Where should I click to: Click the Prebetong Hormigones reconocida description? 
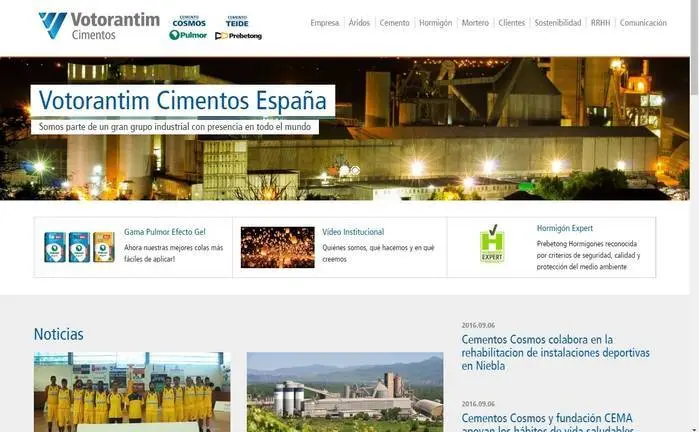tap(588, 255)
